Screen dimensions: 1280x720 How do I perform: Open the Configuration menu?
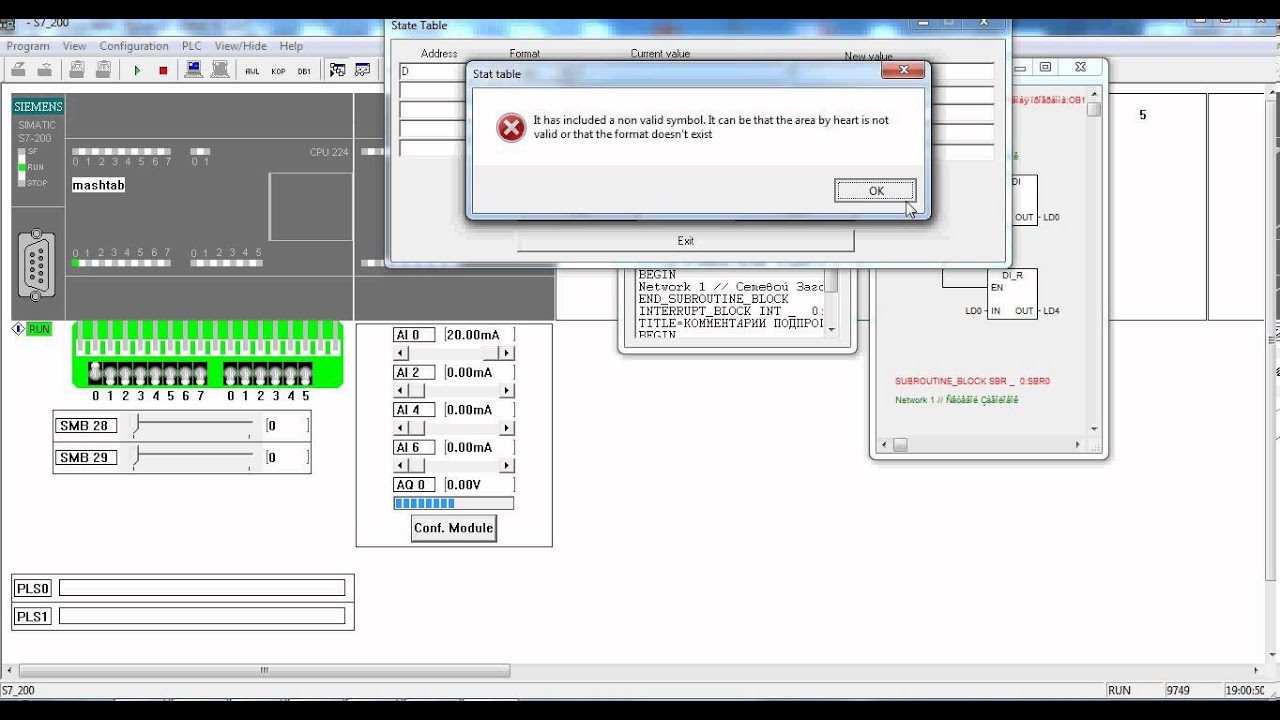tap(134, 46)
